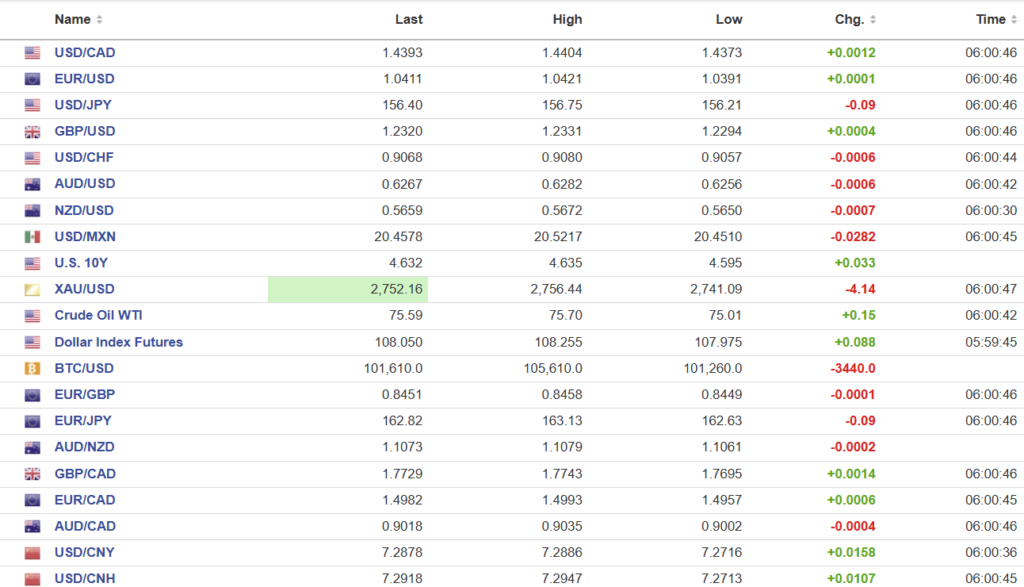This screenshot has width=1024, height=587.
Task: Open the Dollar Index Futures link
Action: click(118, 342)
